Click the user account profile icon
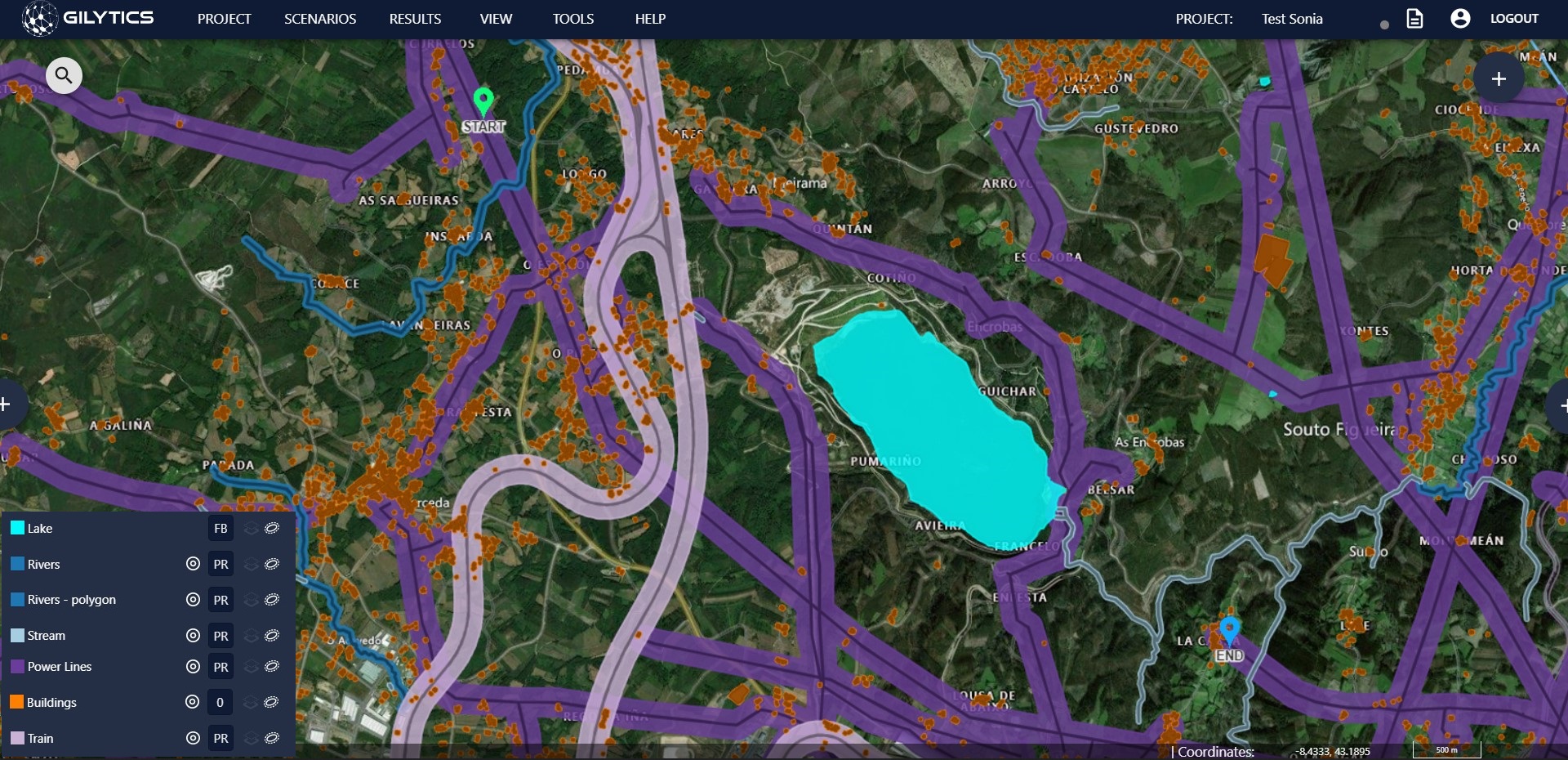The image size is (1568, 760). pyautogui.click(x=1460, y=18)
